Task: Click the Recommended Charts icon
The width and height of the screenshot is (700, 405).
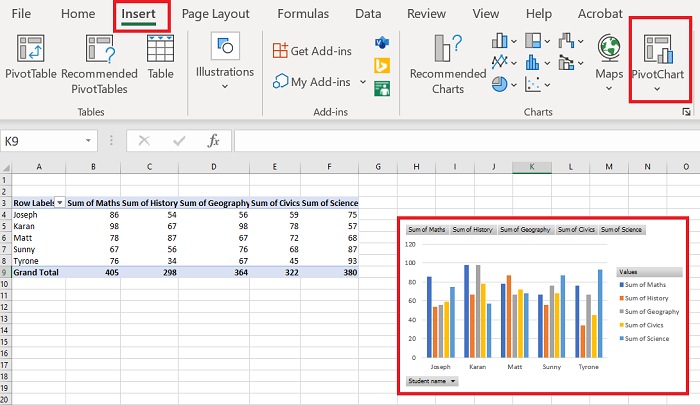Action: point(447,50)
